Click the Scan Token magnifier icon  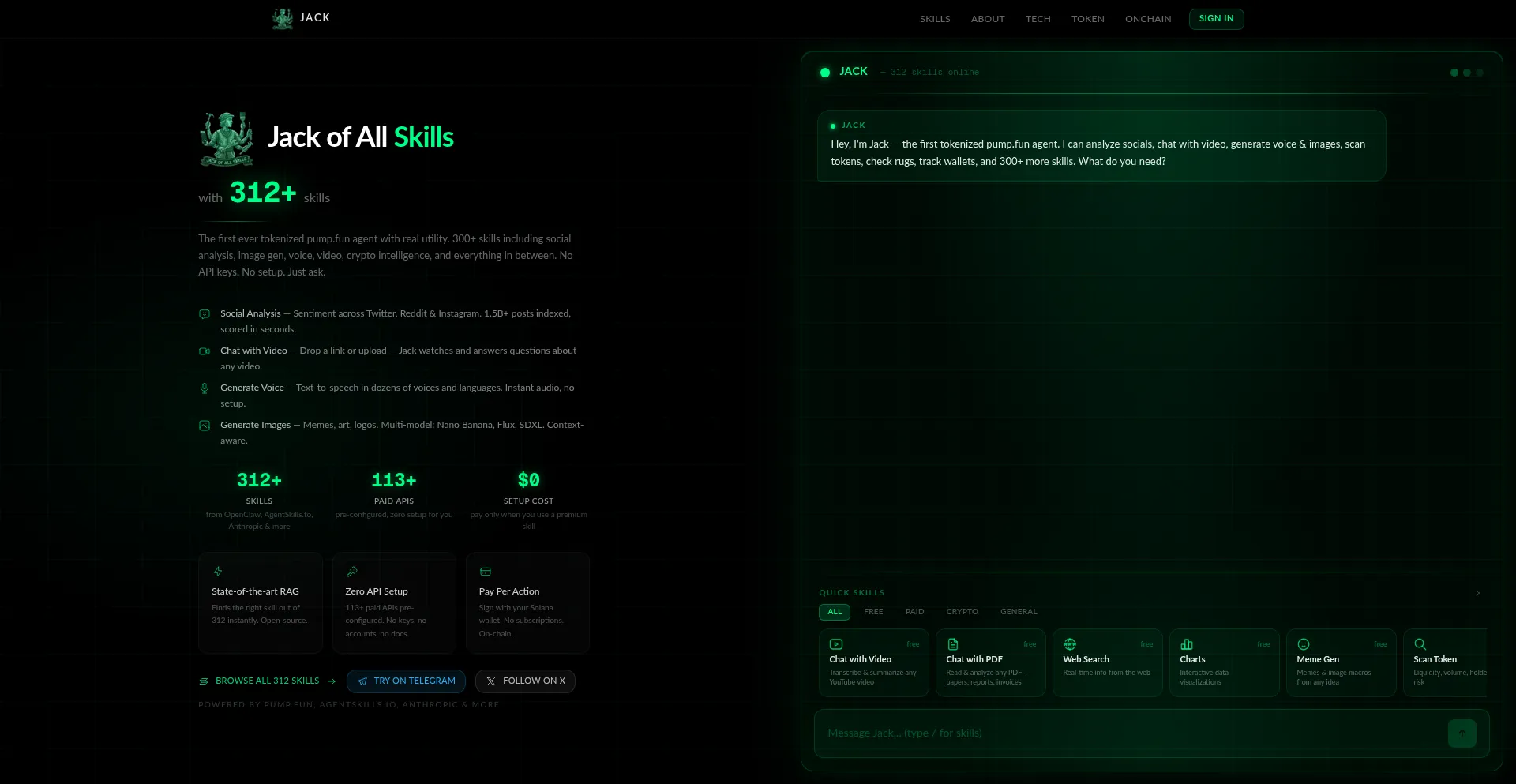(1420, 644)
